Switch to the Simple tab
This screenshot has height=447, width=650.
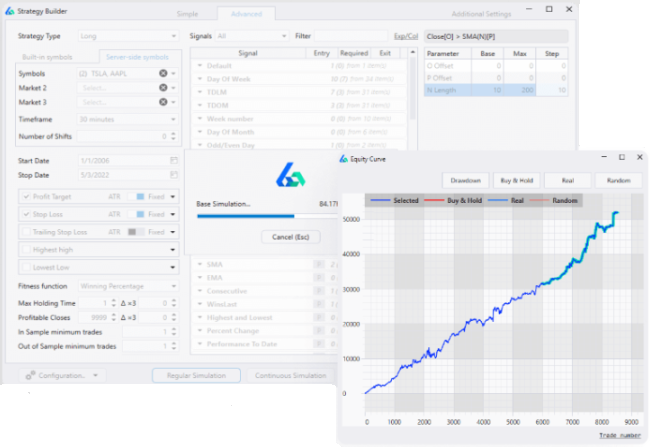pyautogui.click(x=187, y=14)
